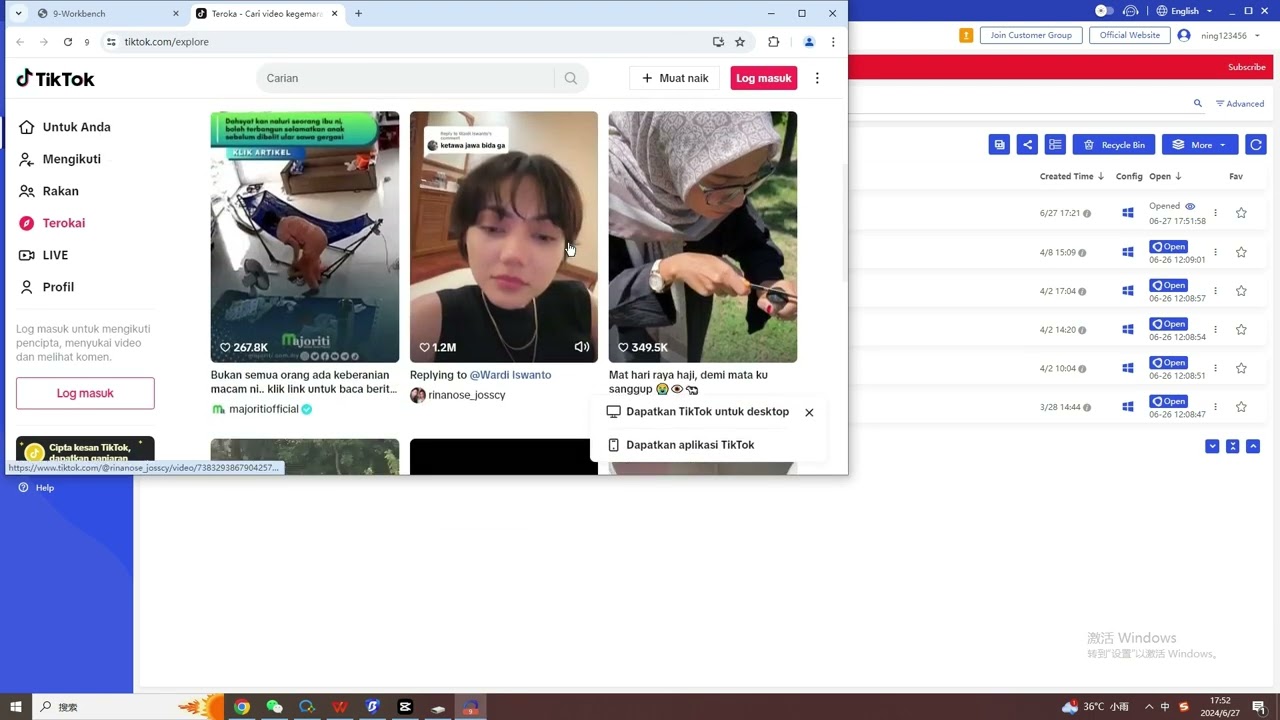
Task: Click Subscribe on the red banner
Action: point(1246,67)
